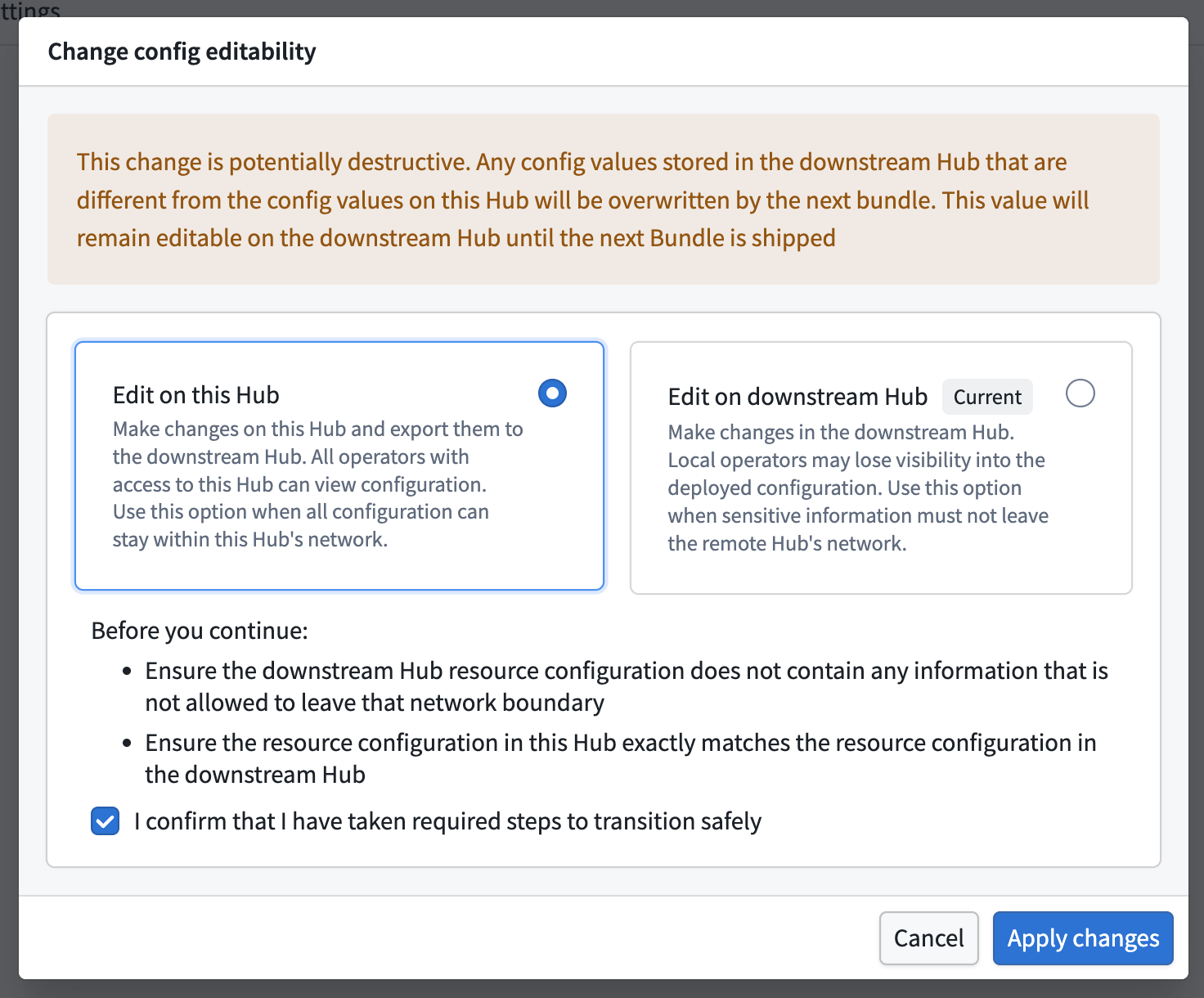
Task: Click the bullet about network boundary information
Action: (627, 686)
